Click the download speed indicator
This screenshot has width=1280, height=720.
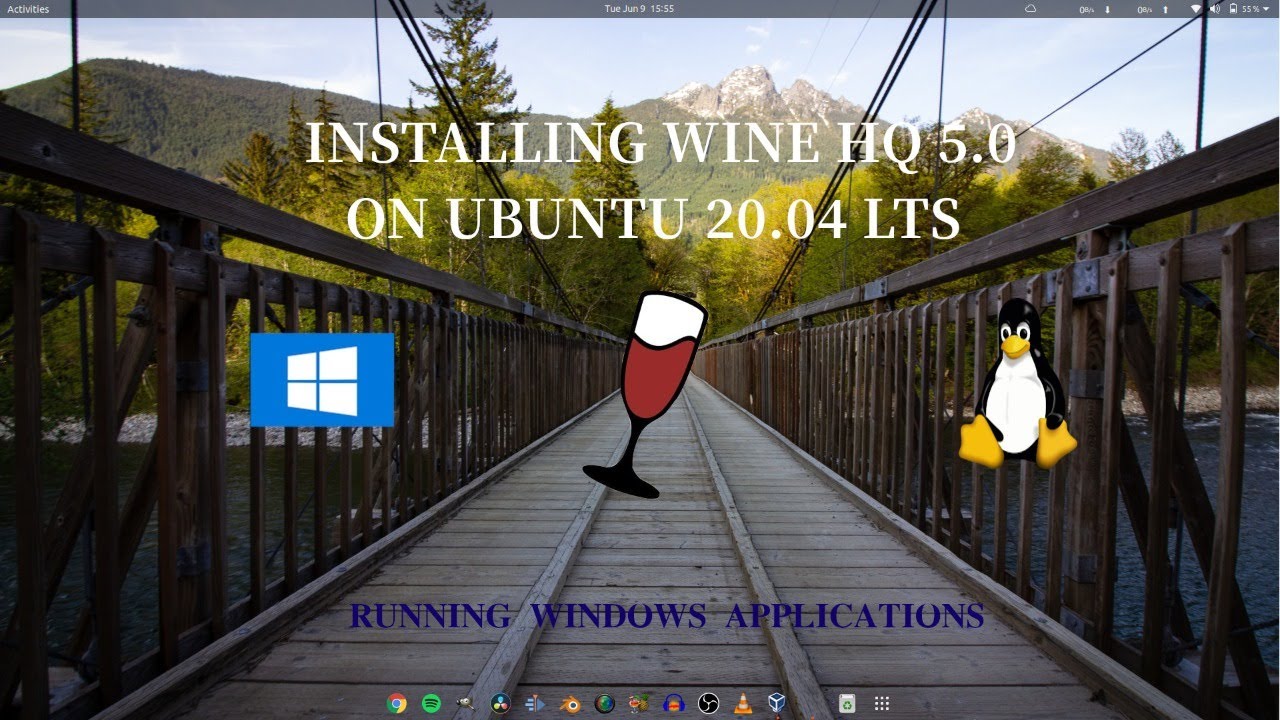[x=1095, y=8]
